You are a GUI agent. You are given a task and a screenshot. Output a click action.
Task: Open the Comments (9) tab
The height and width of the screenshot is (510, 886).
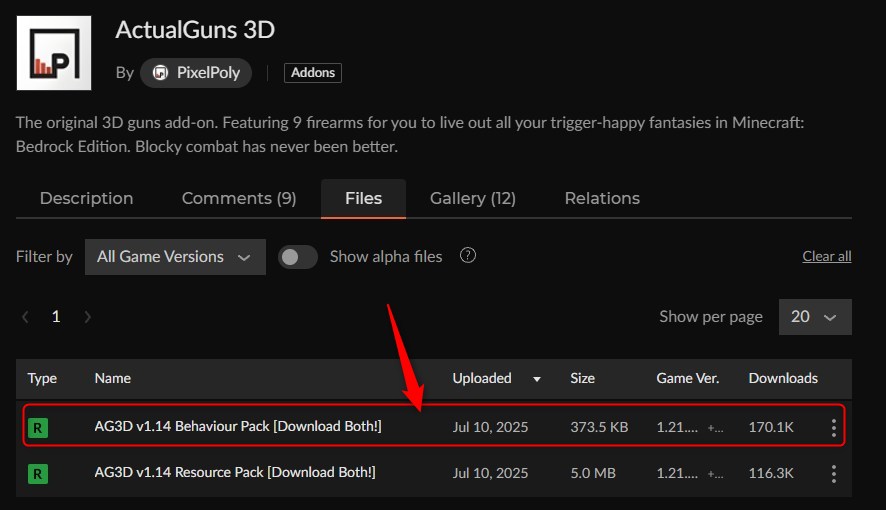click(x=239, y=198)
